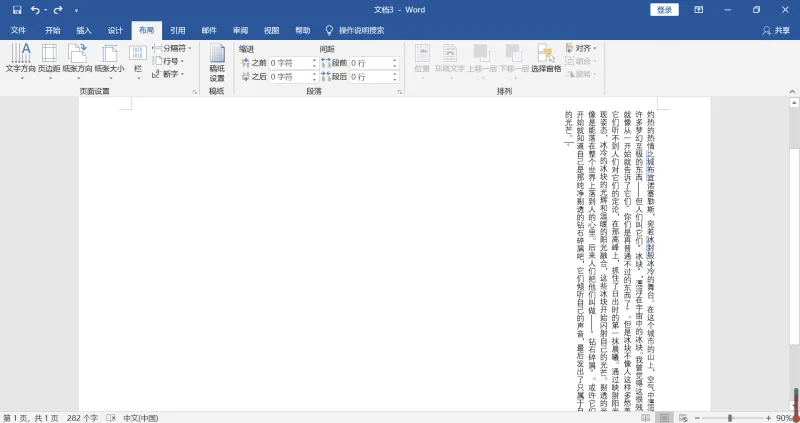Open the 页边距 margins menu
Viewport: 800px width, 423px height.
(x=49, y=61)
